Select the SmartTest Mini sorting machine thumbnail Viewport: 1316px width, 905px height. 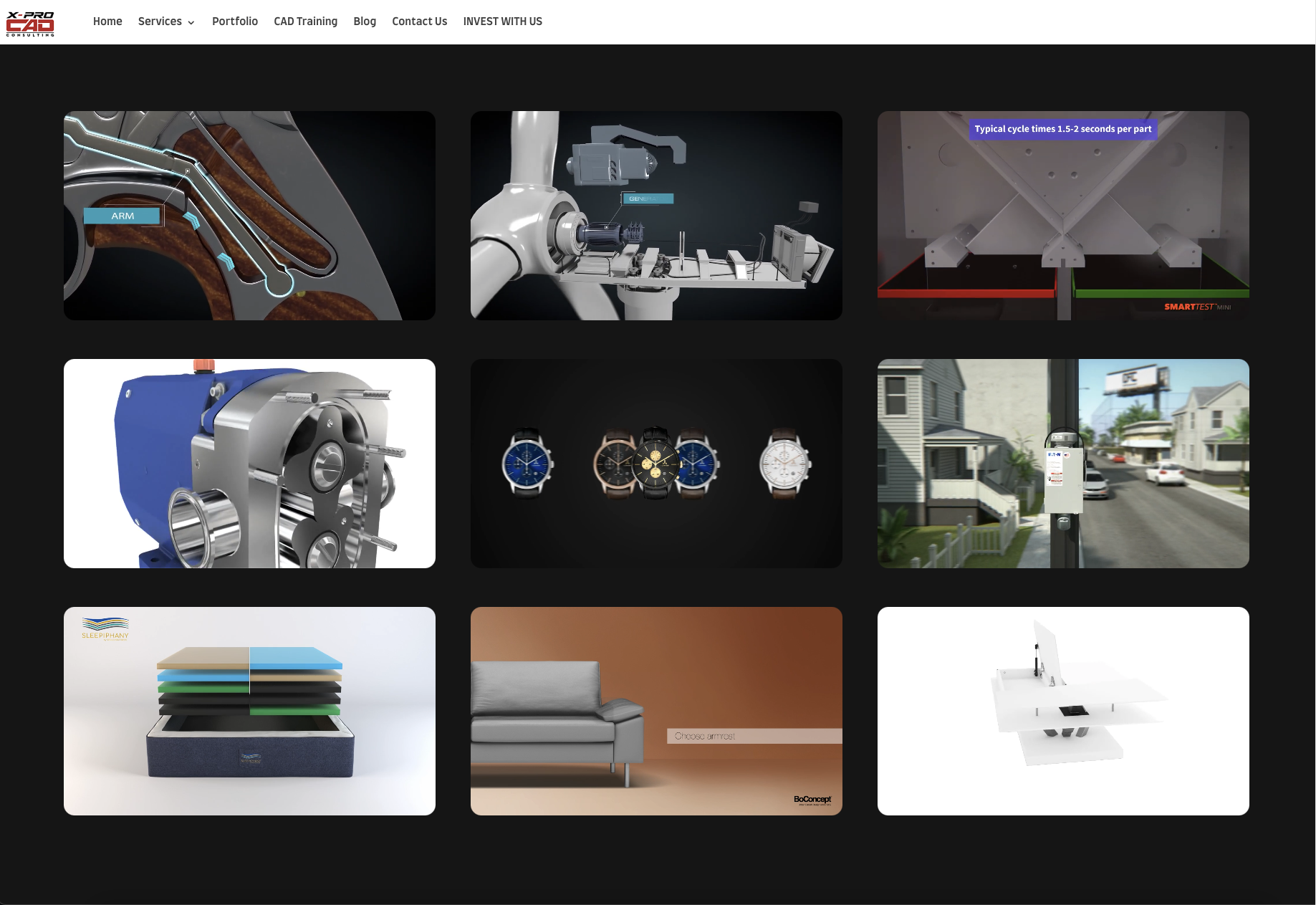(1063, 215)
